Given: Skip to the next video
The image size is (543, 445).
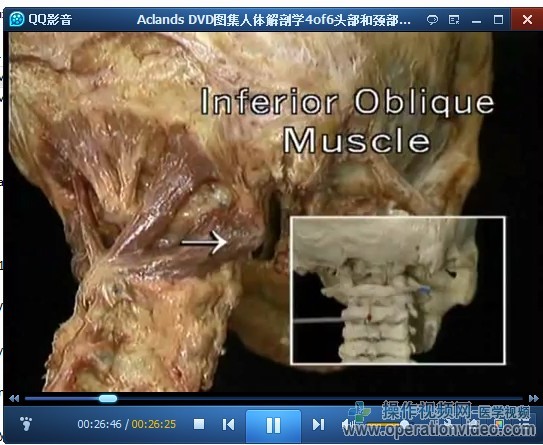Looking at the screenshot, I should click(x=318, y=424).
